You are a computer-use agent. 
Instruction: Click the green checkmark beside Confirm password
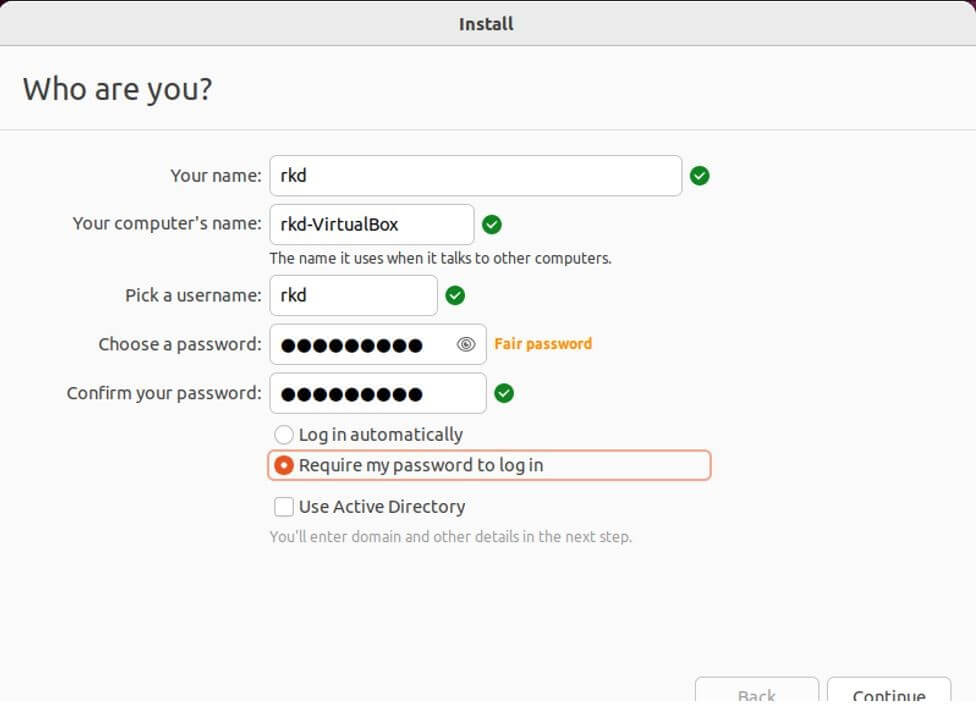pyautogui.click(x=504, y=393)
